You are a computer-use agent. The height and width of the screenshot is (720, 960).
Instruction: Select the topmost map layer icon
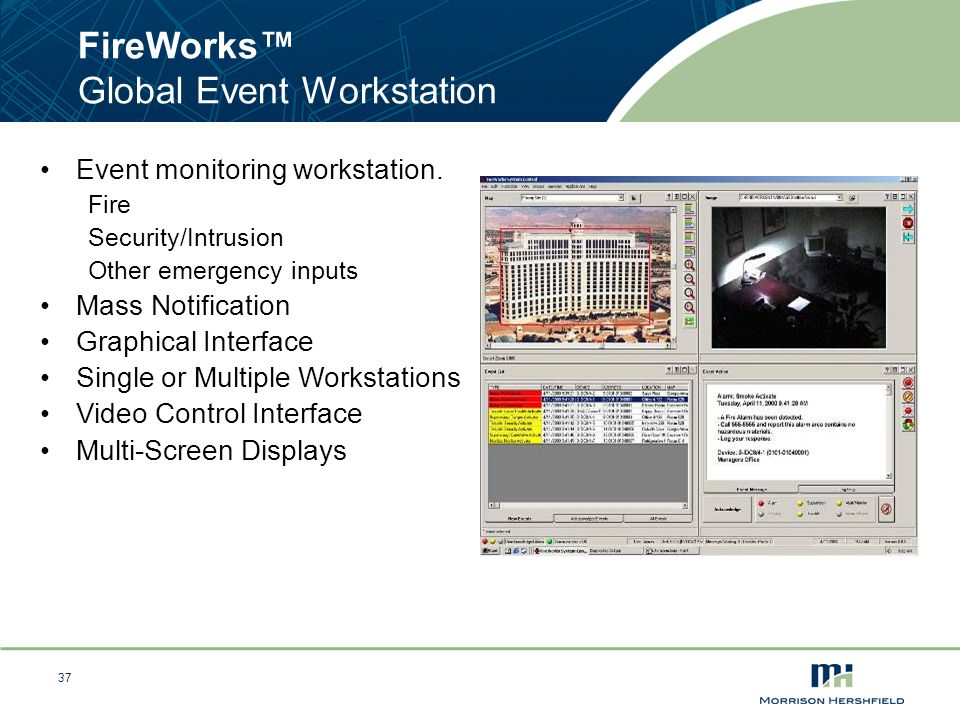point(689,209)
